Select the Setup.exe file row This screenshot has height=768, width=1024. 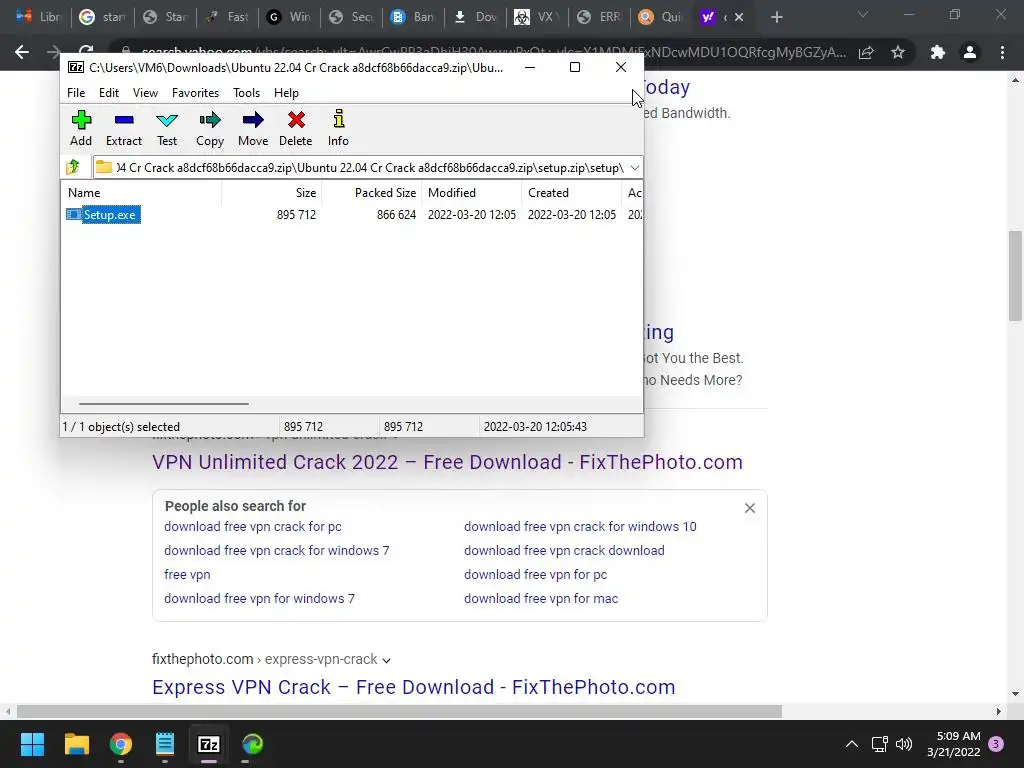352,215
